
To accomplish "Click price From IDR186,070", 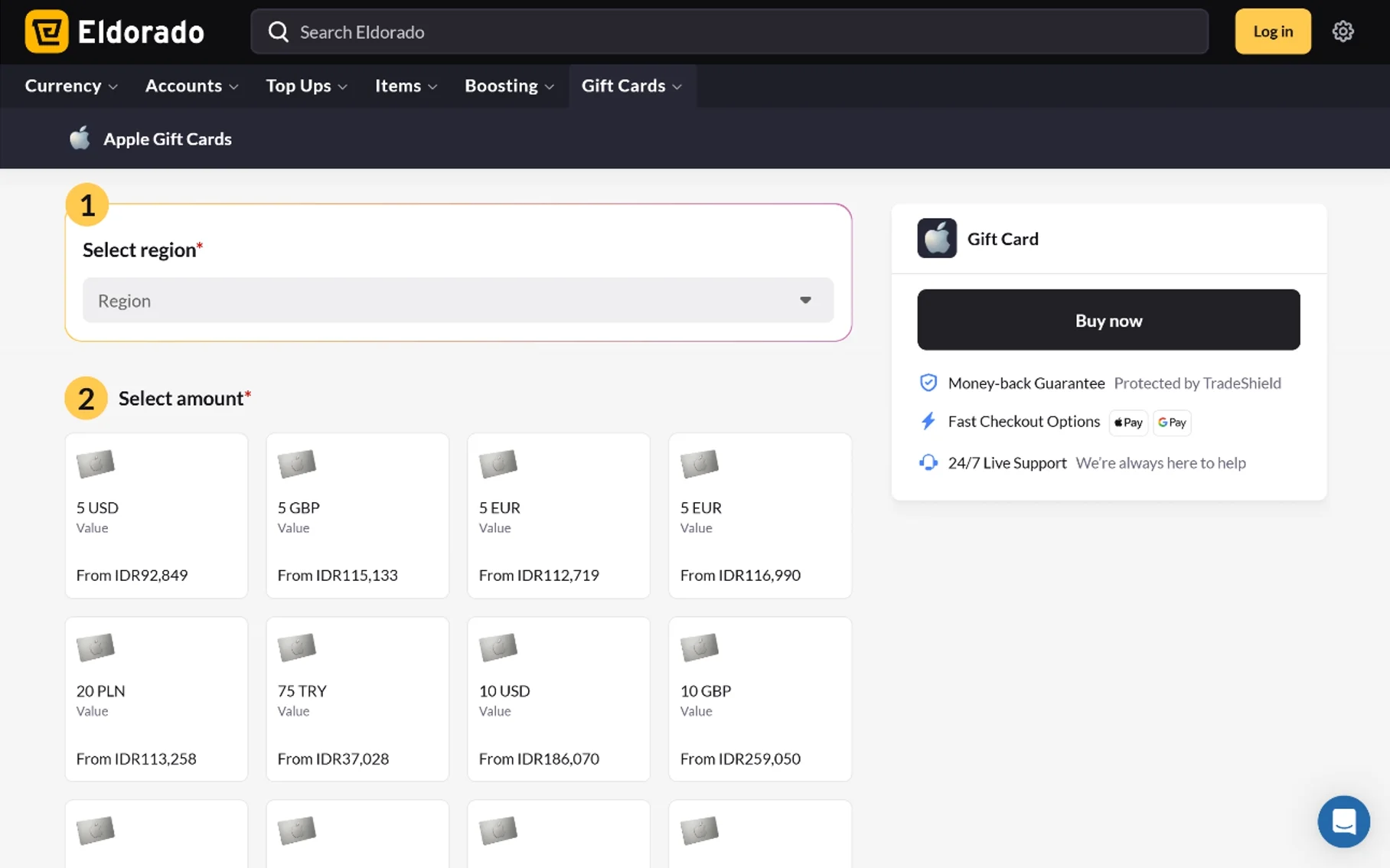I will [x=539, y=759].
